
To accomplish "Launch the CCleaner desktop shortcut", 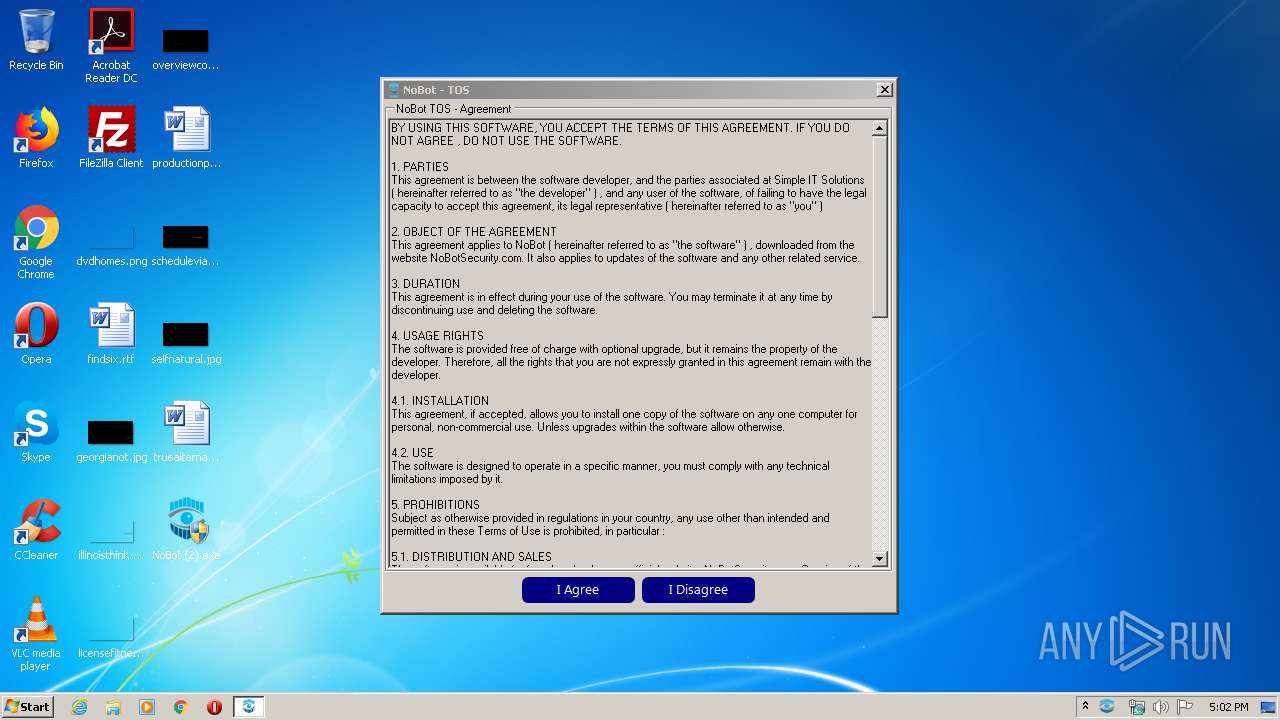I will pyautogui.click(x=36, y=530).
